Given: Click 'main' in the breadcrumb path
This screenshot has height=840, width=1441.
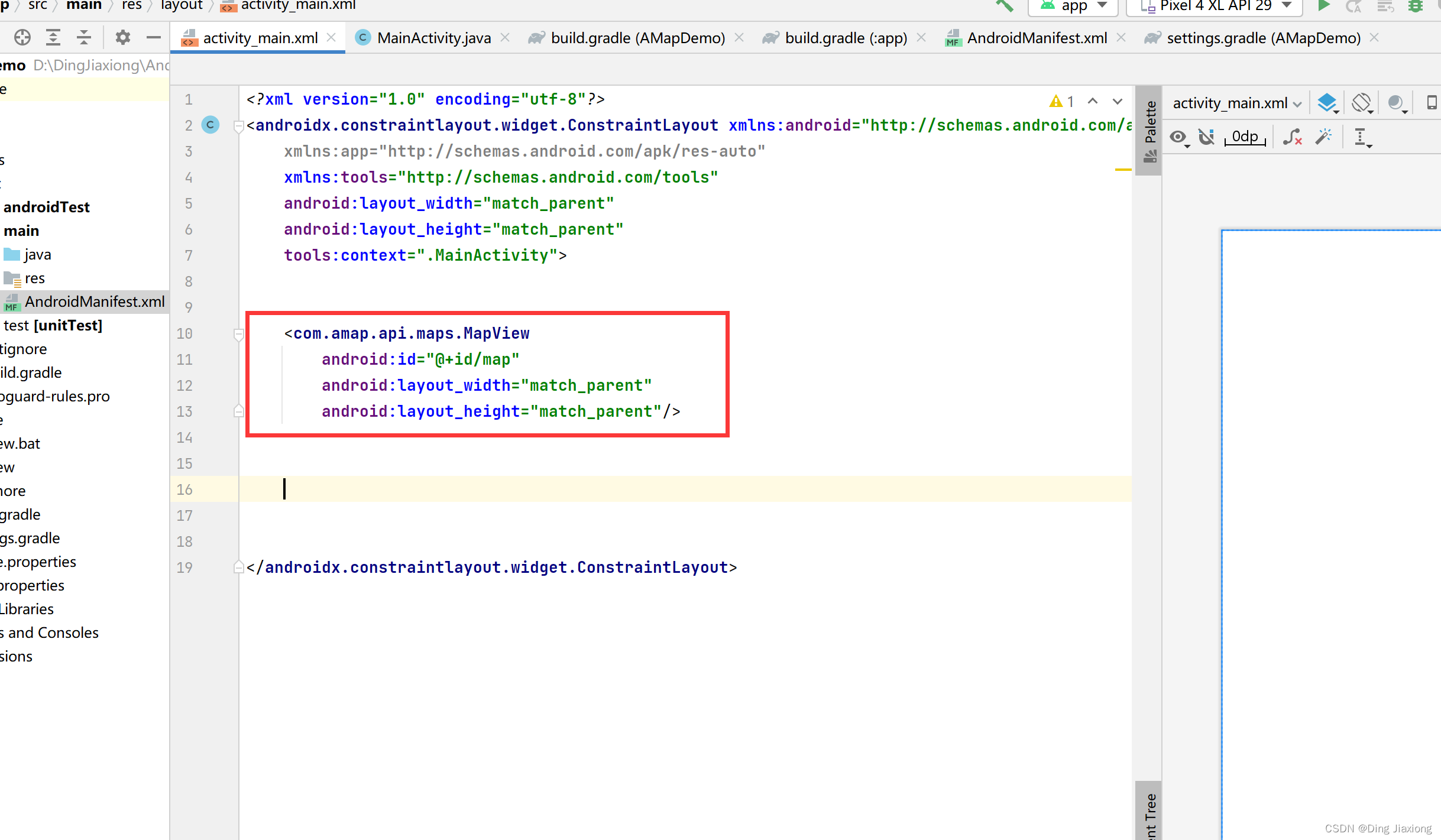Looking at the screenshot, I should 84,5.
